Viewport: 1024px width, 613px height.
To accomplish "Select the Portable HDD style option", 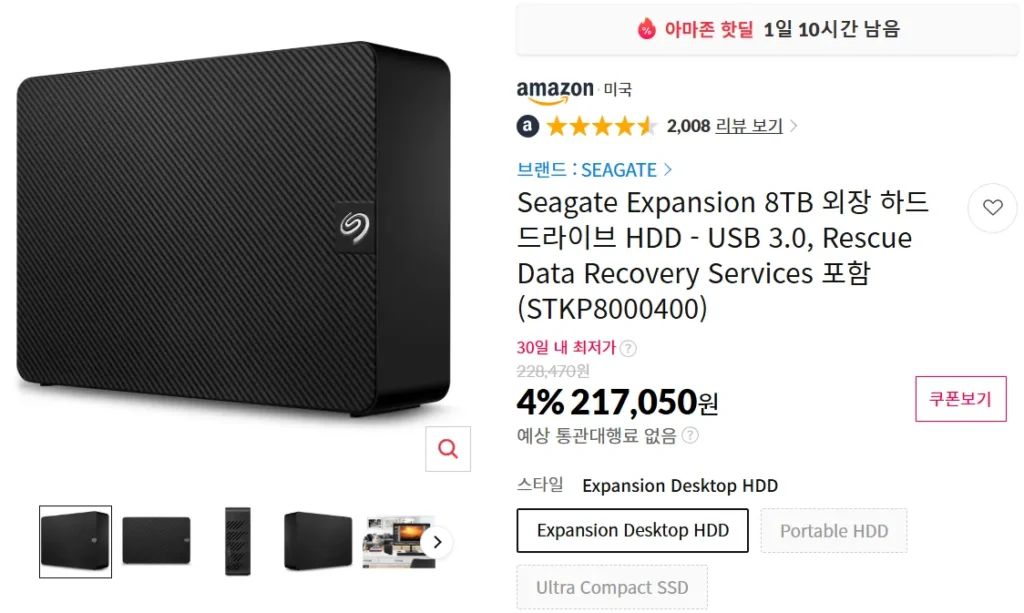I will [833, 531].
